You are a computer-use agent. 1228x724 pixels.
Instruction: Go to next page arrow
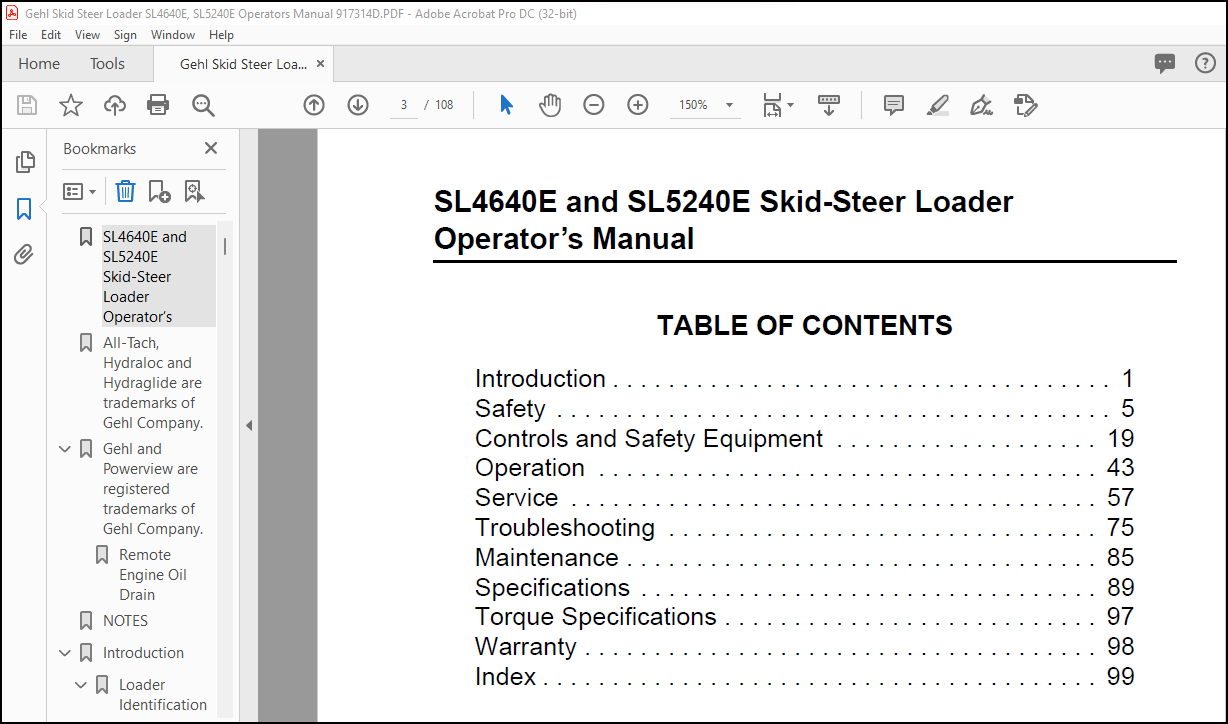coord(358,105)
